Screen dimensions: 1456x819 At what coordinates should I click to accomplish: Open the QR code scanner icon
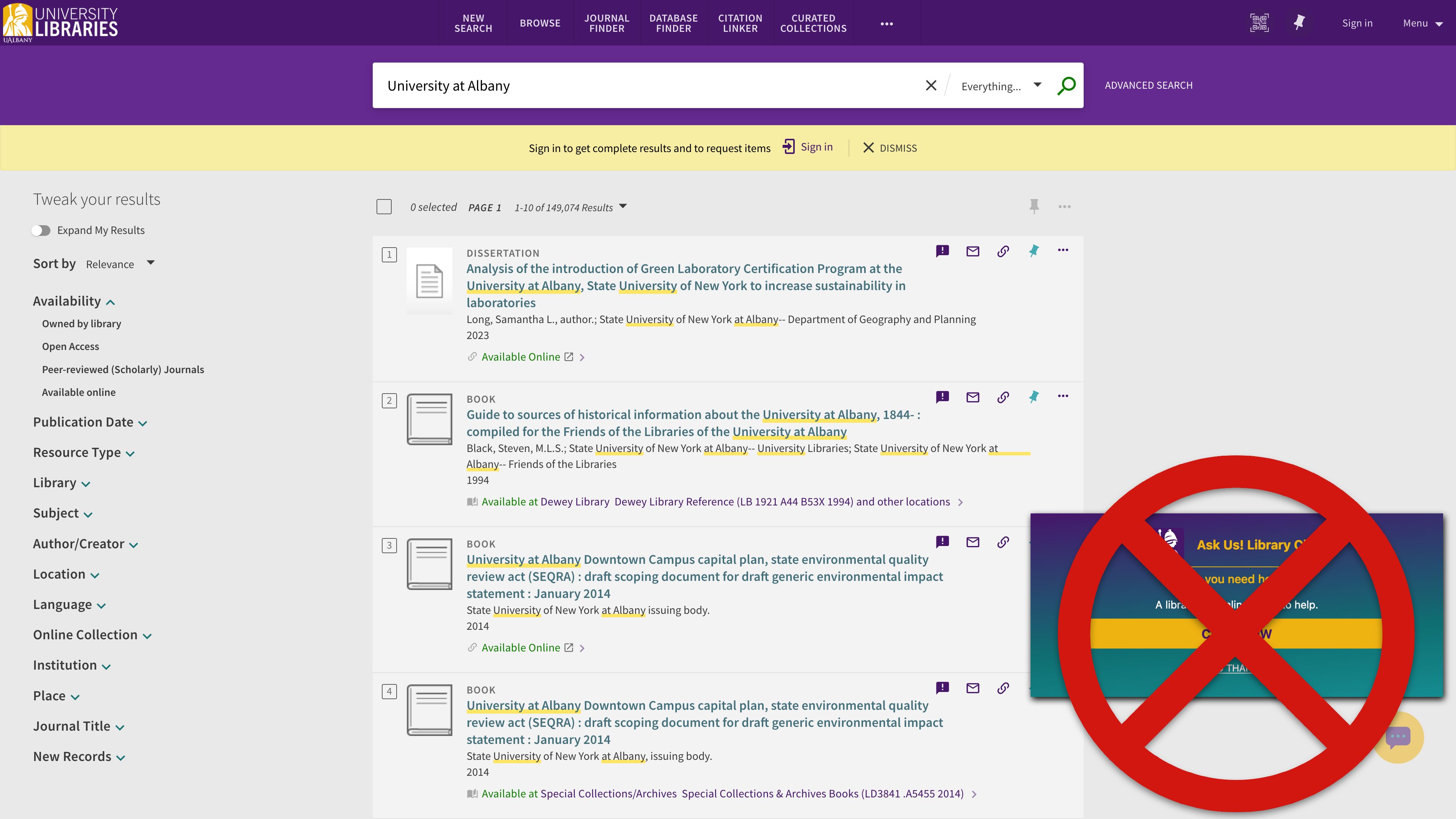coord(1259,23)
